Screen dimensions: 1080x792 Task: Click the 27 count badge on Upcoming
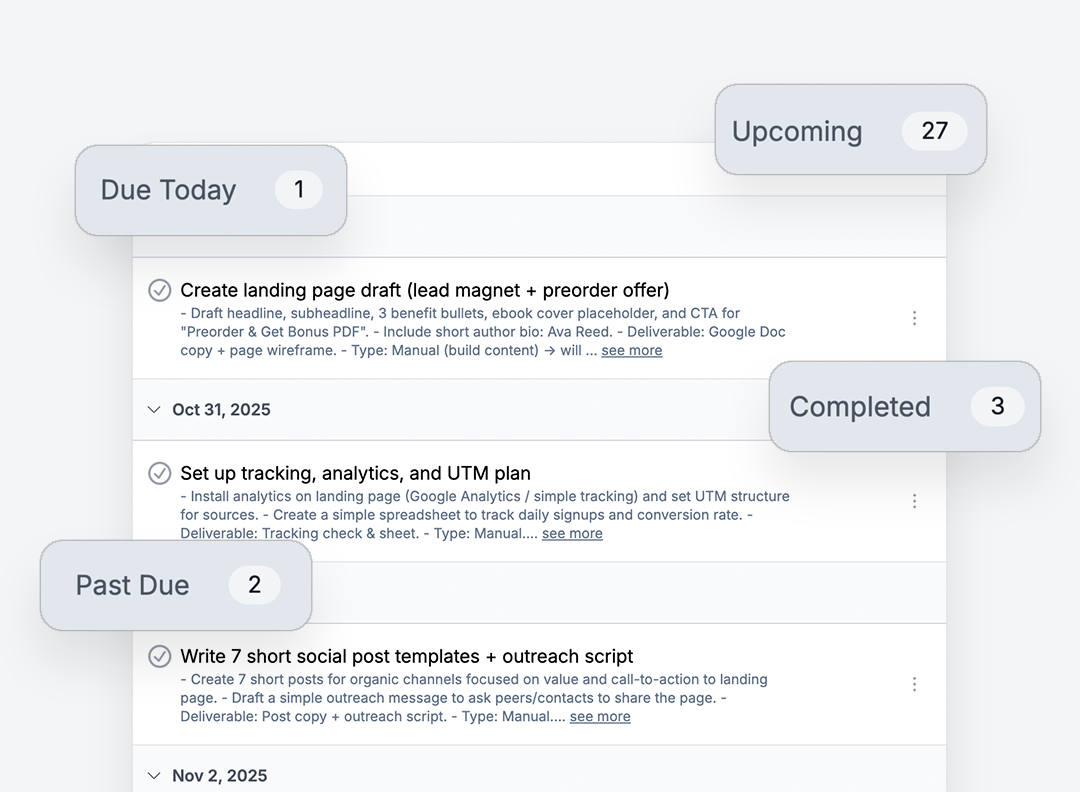[934, 131]
